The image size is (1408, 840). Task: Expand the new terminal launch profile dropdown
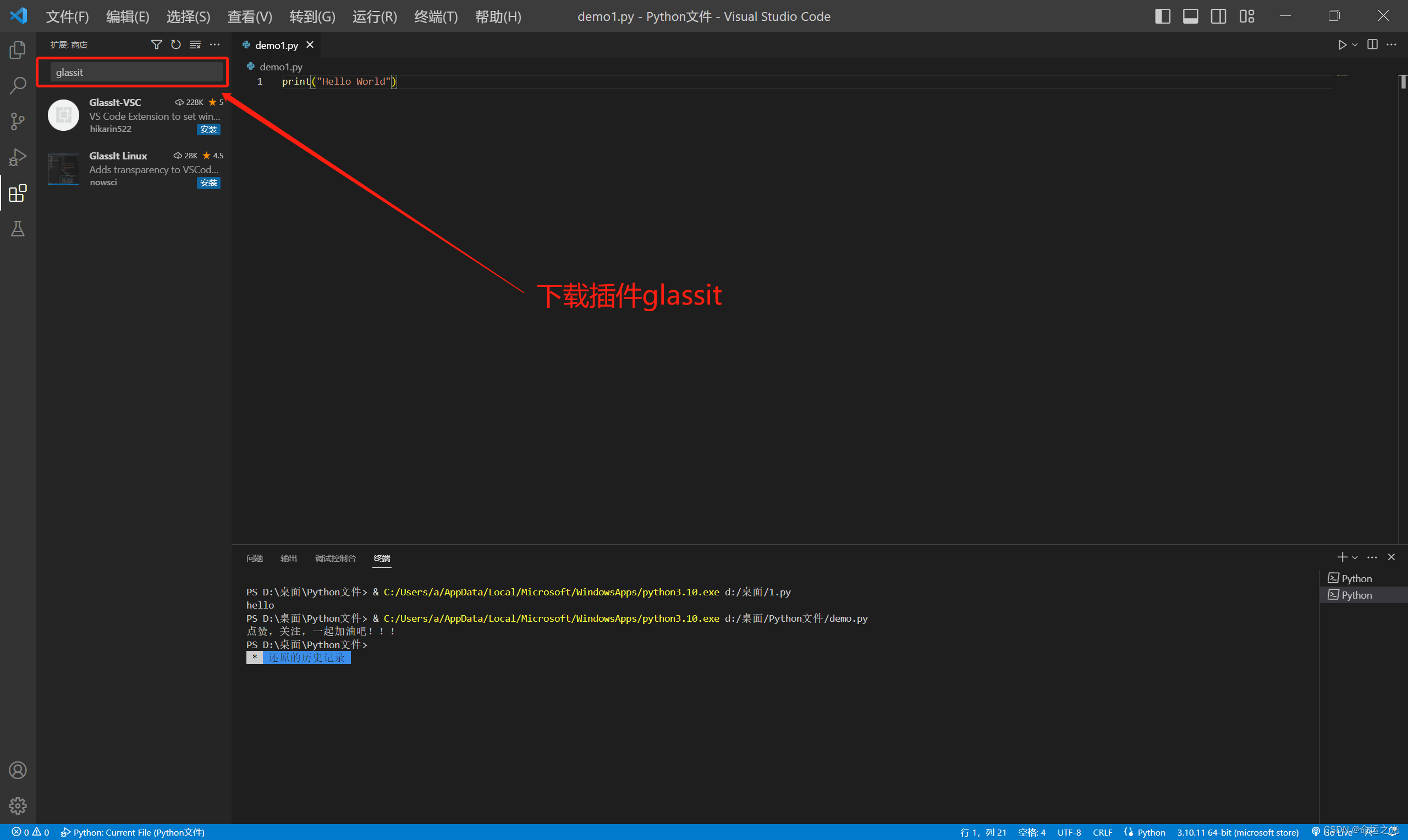coord(1355,557)
